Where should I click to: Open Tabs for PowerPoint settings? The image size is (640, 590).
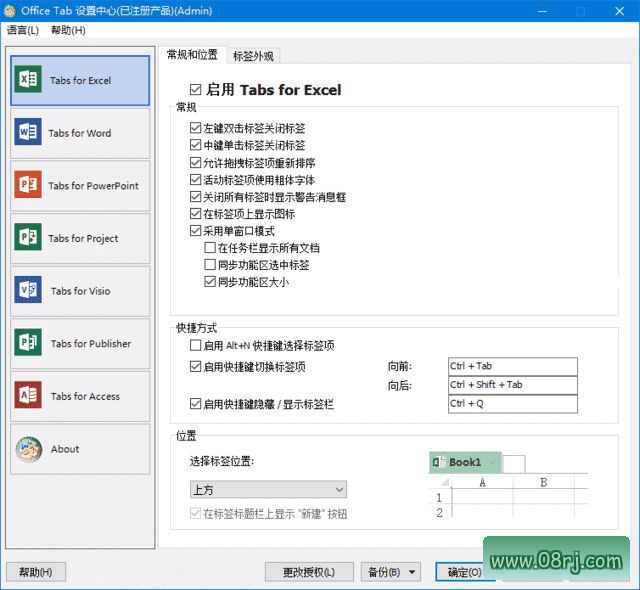tap(80, 186)
